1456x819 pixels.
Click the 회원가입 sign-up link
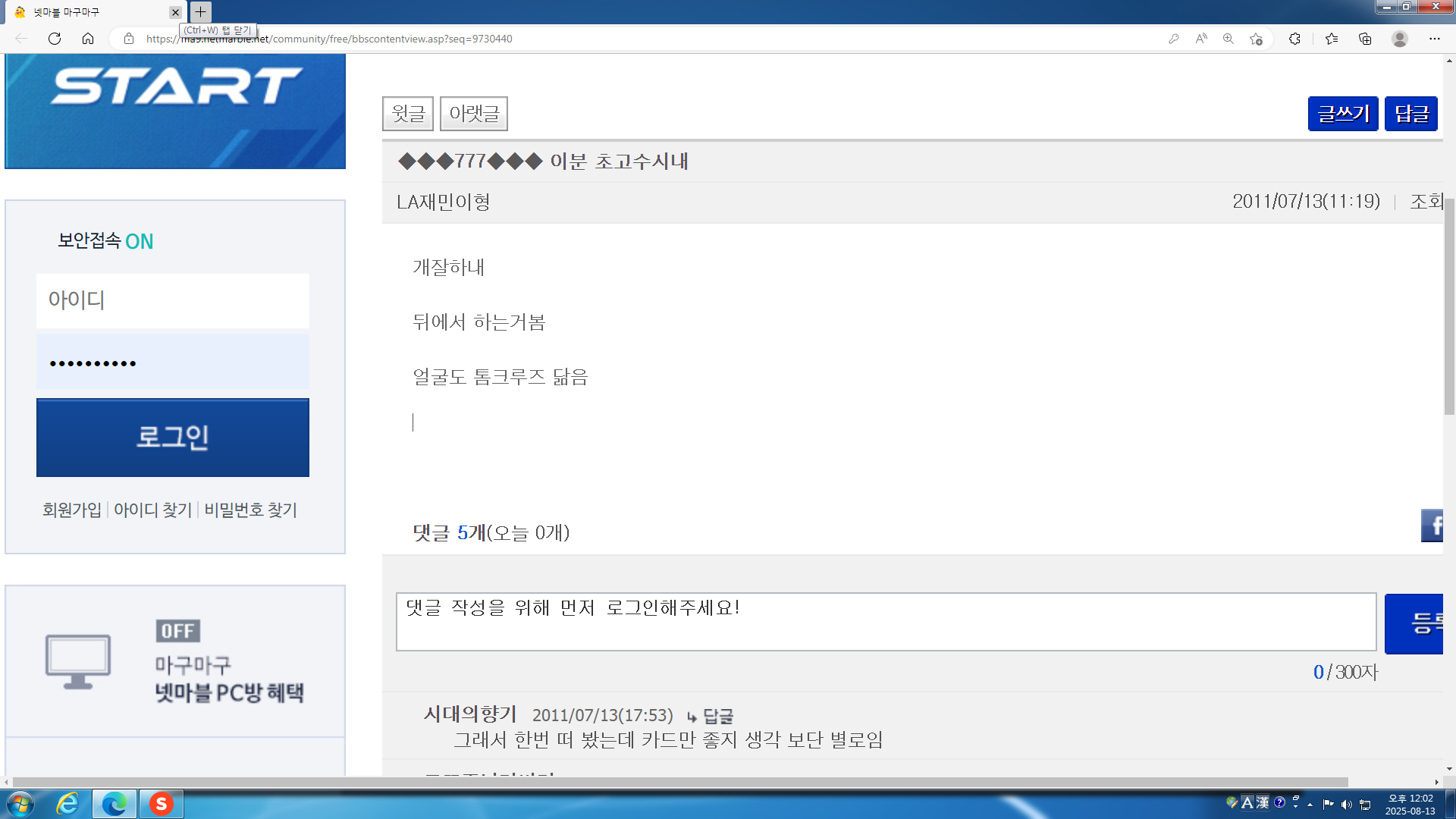[72, 510]
